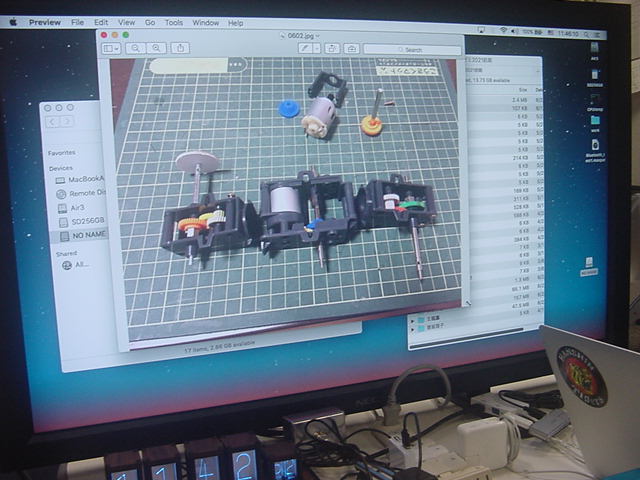Zoom in the image in Preview
The height and width of the screenshot is (480, 640).
coord(156,48)
